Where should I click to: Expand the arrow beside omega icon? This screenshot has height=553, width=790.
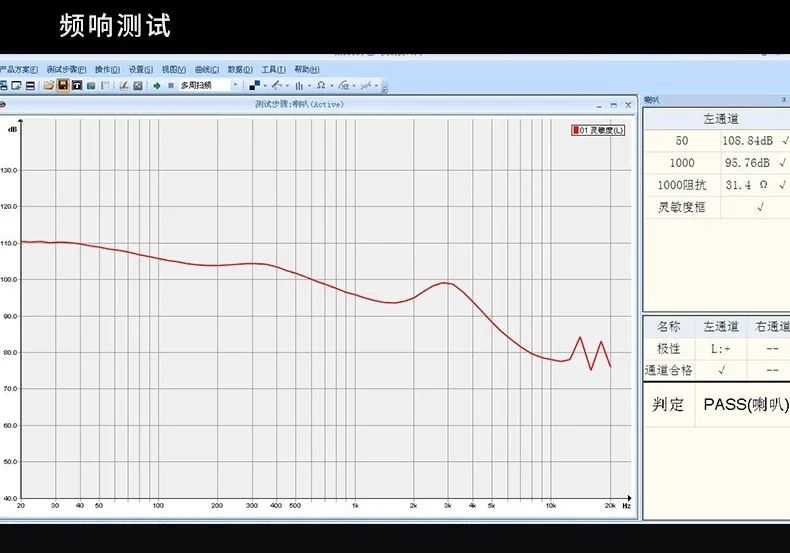coord(332,86)
